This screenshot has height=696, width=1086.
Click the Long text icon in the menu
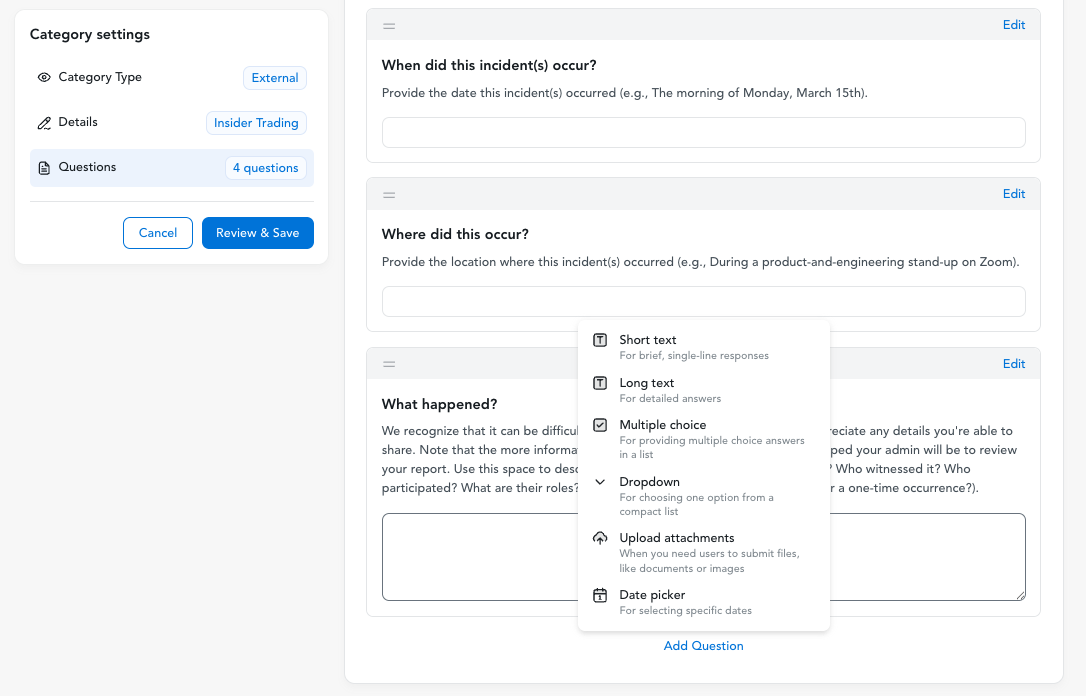point(600,383)
